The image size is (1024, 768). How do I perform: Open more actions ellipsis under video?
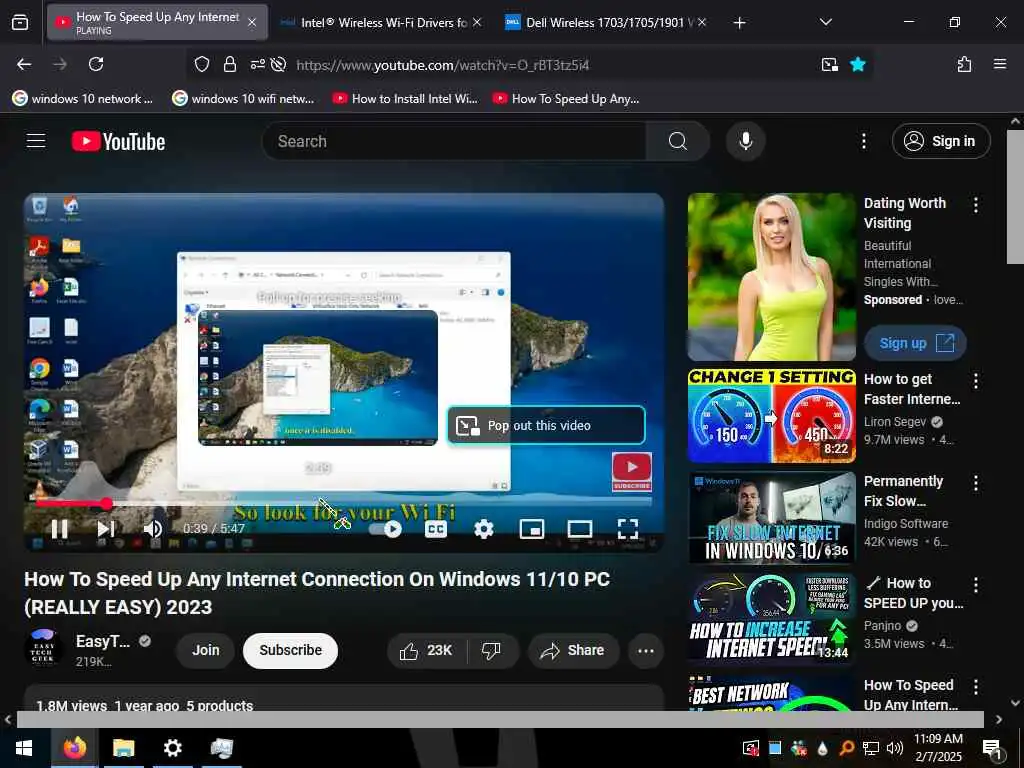coord(646,650)
